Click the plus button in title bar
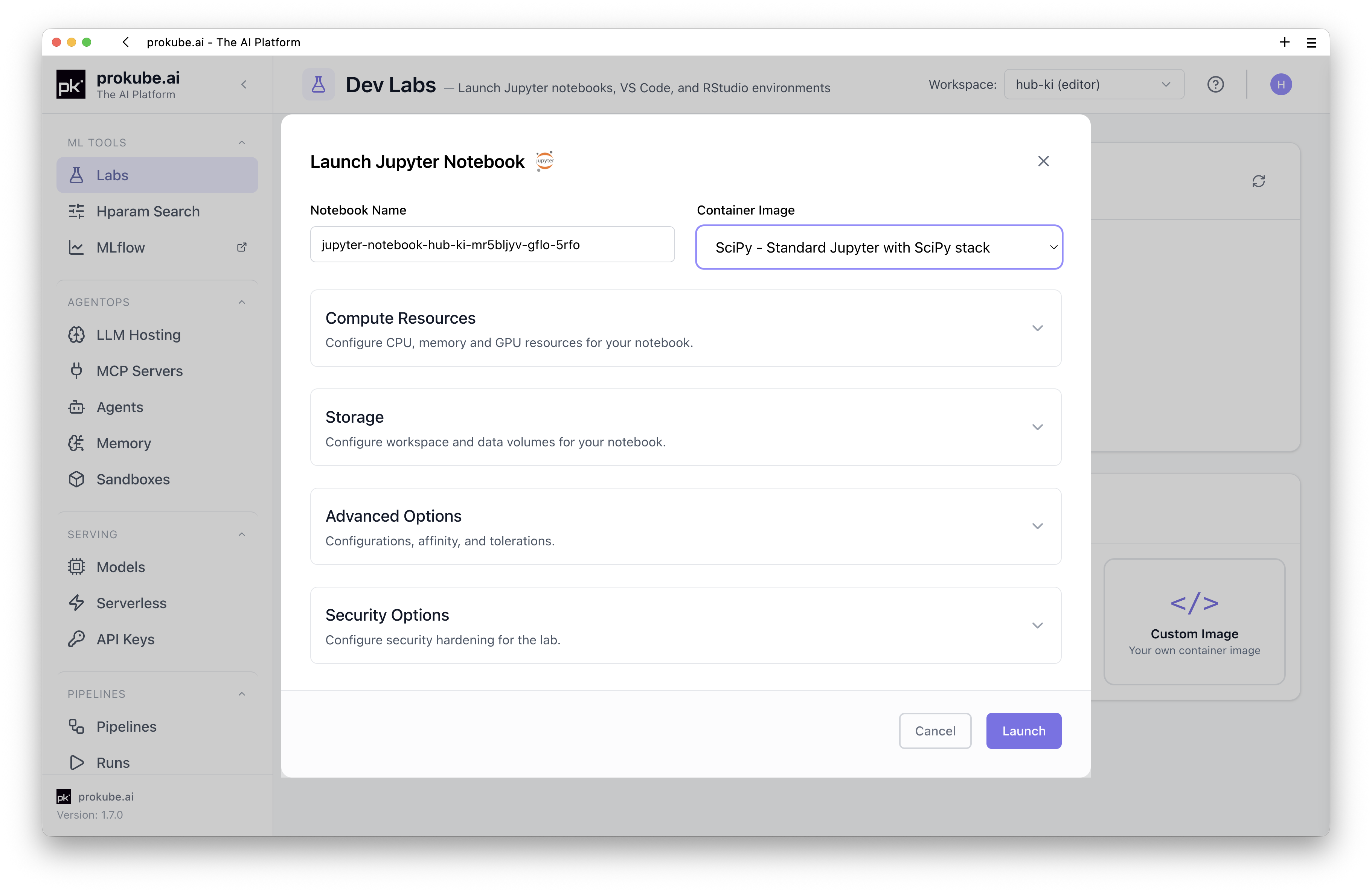1372x892 pixels. 1284,42
